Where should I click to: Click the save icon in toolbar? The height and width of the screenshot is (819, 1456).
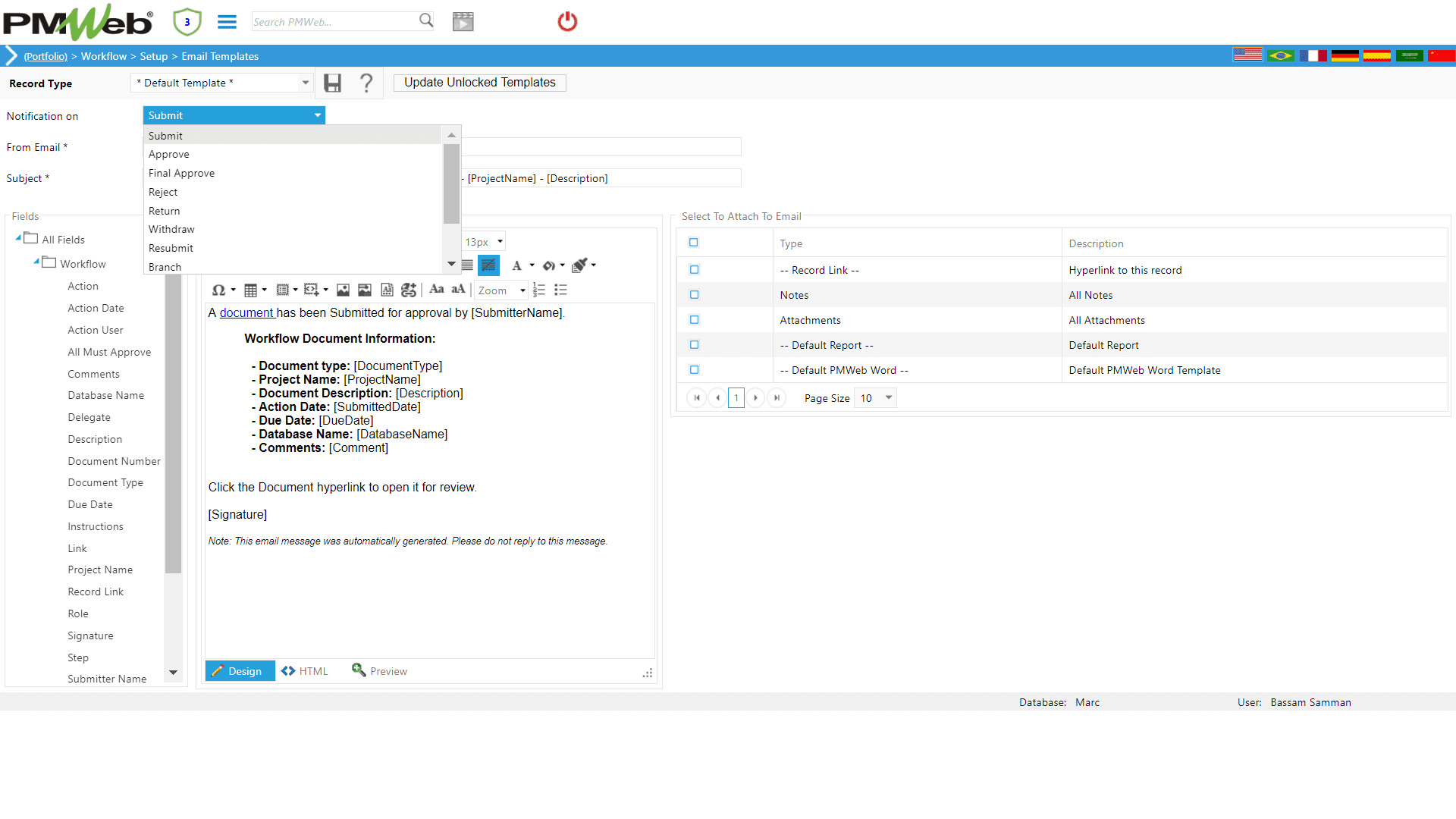(332, 82)
